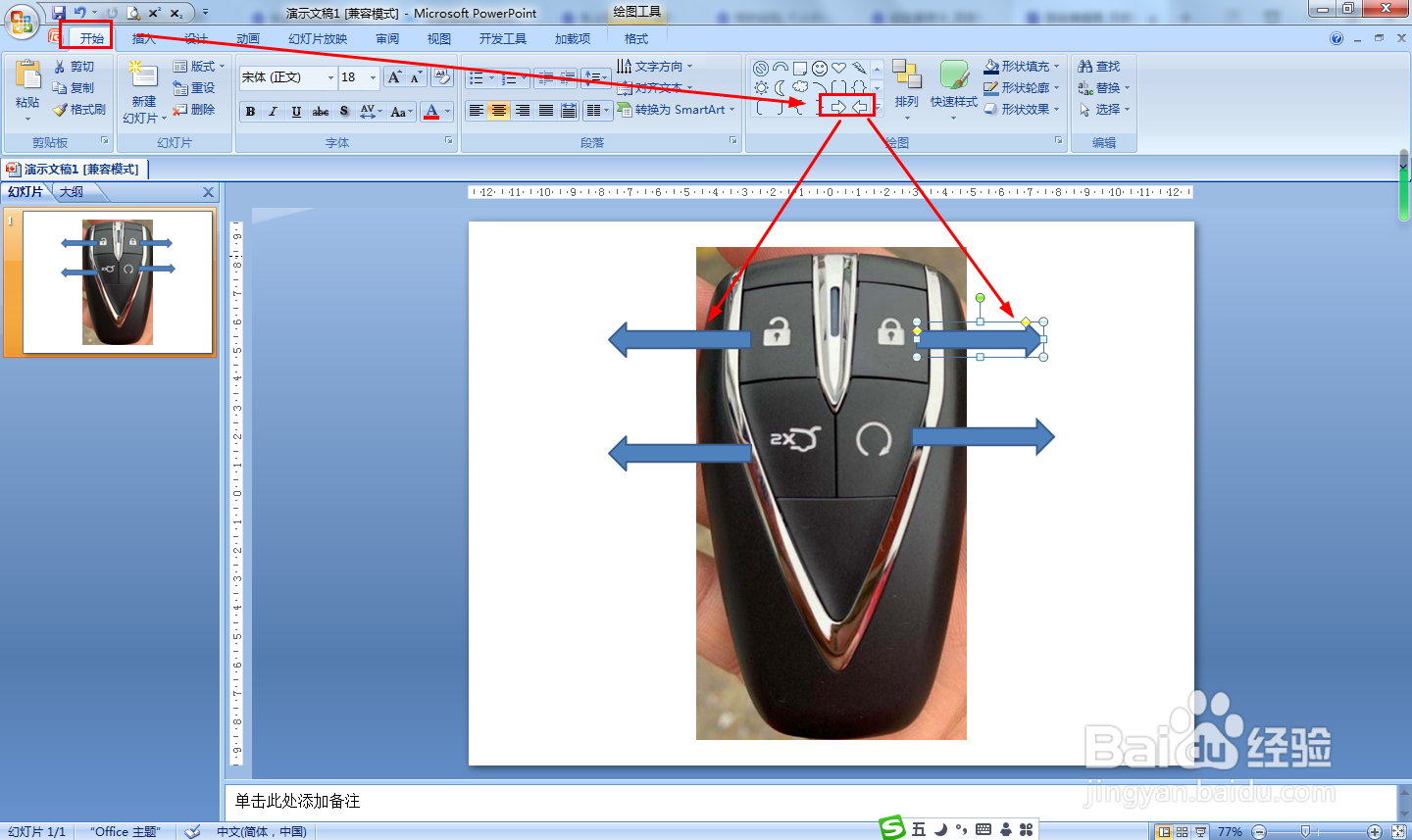Screen dimensions: 1412x840
Task: Switch to the 大纲 outline tab
Action: (x=71, y=192)
